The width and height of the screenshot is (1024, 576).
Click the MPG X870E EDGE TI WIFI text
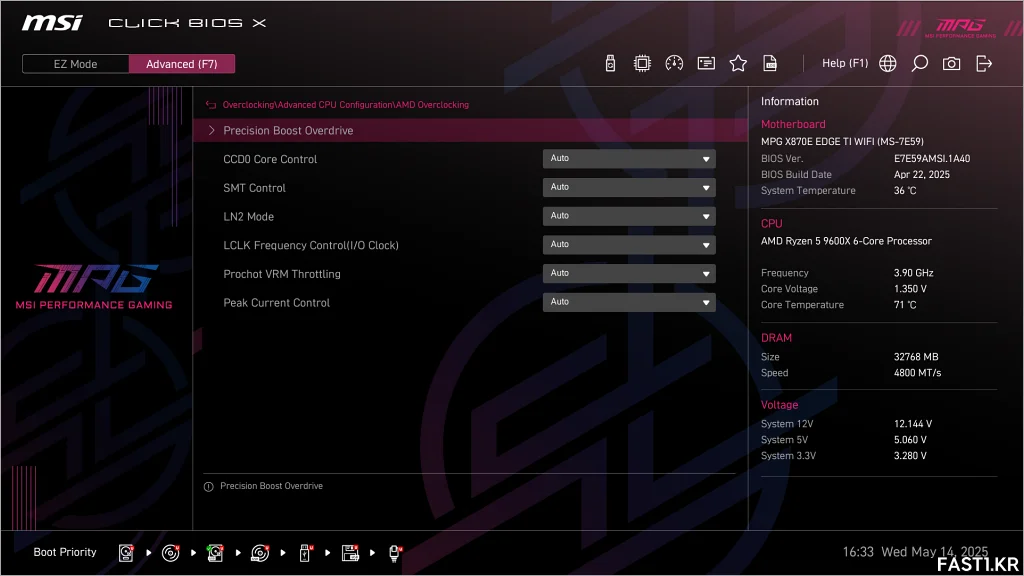point(842,141)
